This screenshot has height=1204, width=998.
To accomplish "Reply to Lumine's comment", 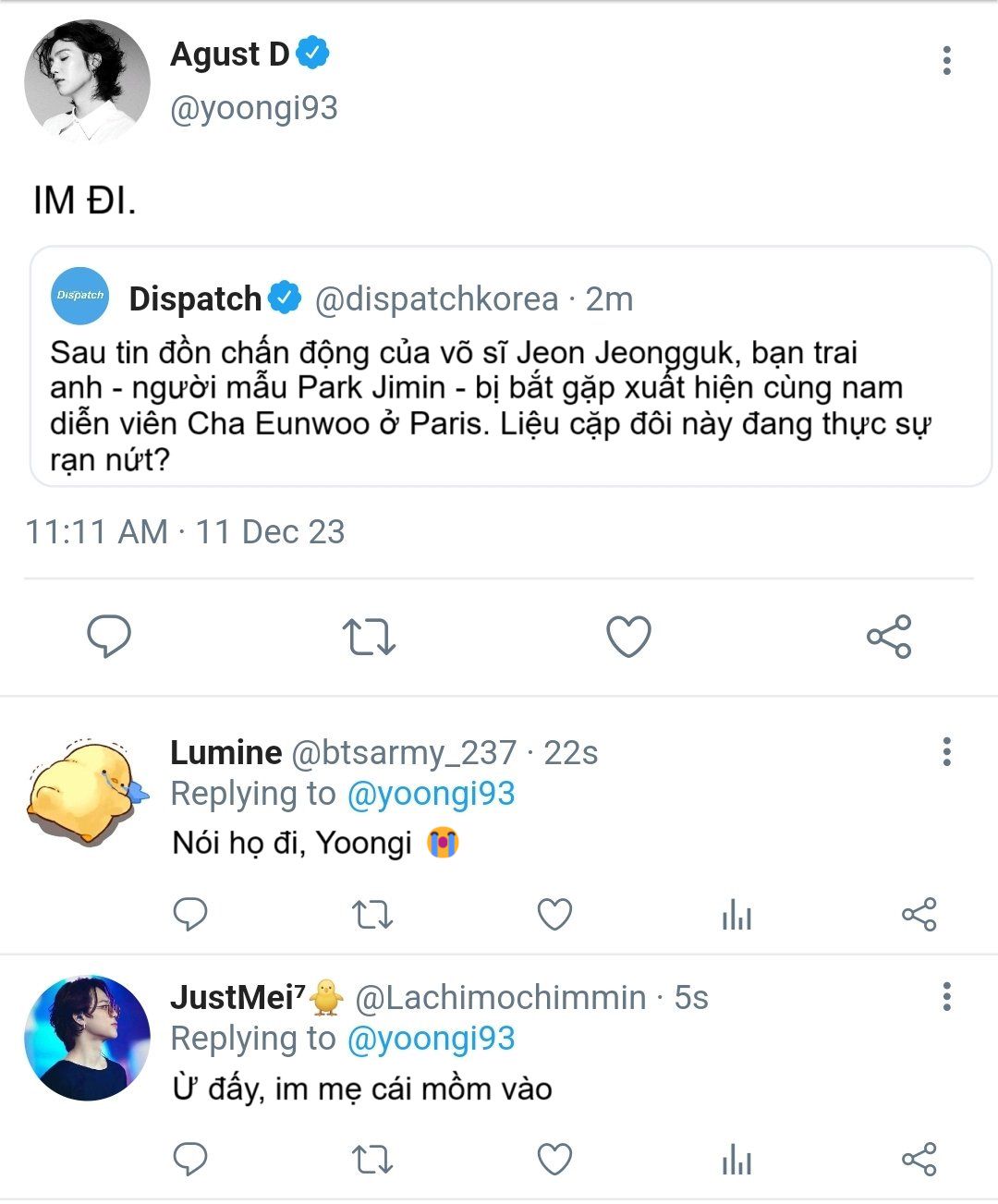I will [x=190, y=915].
